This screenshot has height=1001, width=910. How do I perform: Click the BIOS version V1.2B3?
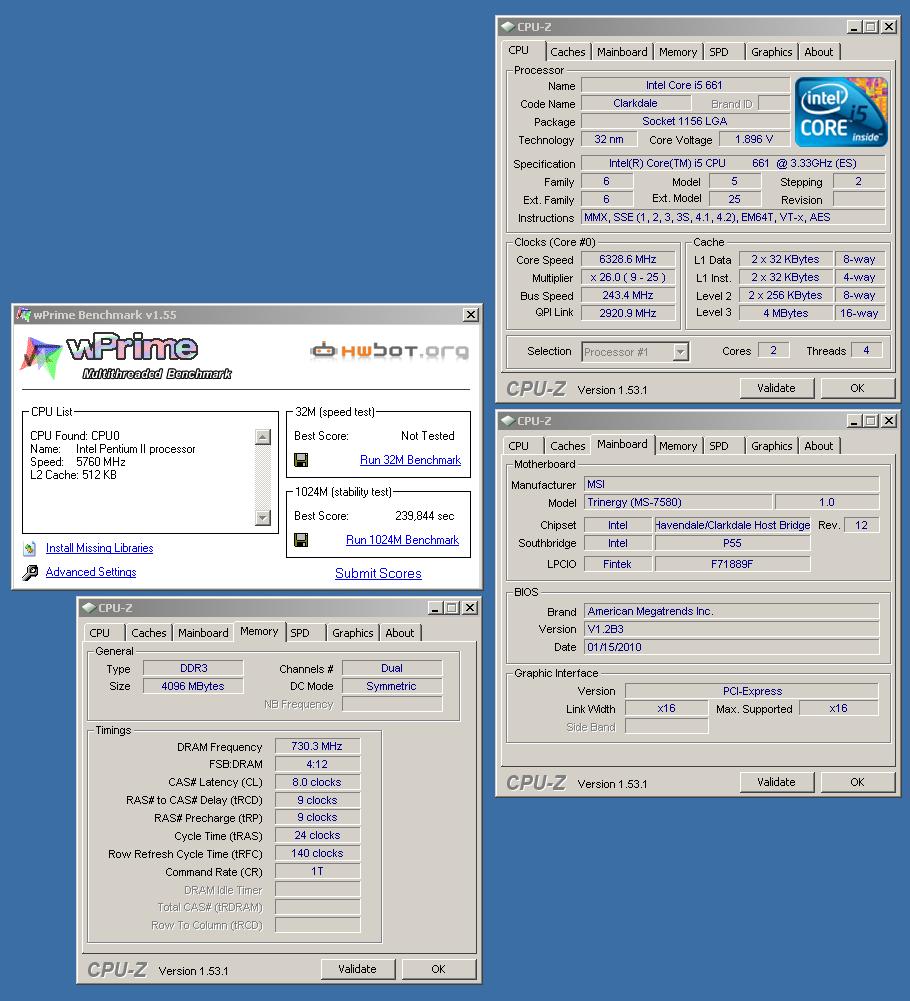click(x=732, y=629)
